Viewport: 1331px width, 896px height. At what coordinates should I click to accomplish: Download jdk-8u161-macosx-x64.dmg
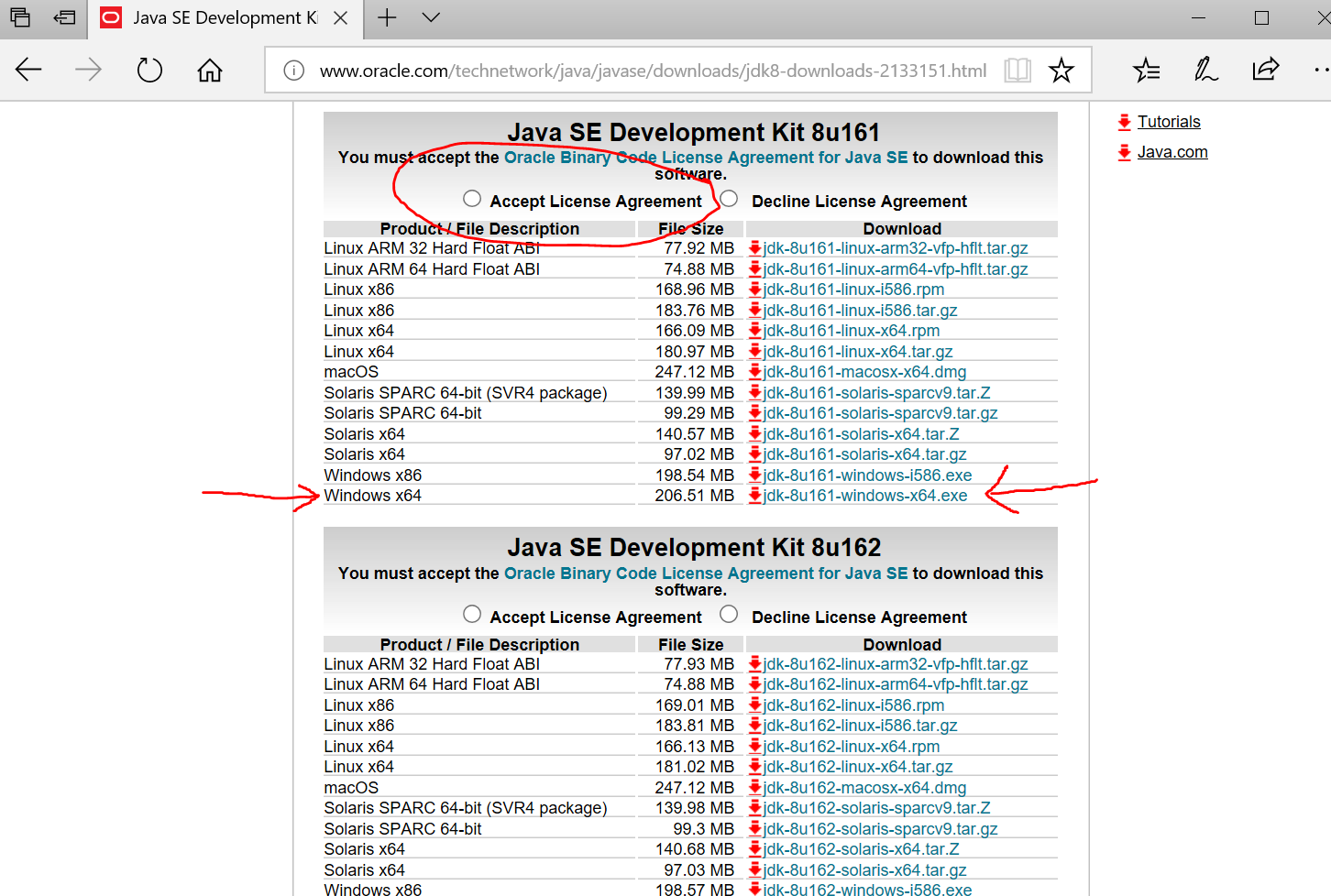point(864,372)
